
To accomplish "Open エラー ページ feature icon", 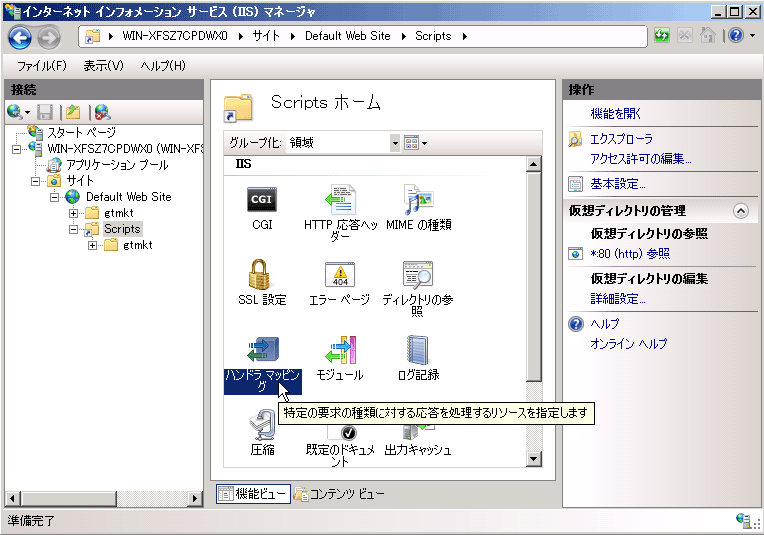I will point(340,274).
